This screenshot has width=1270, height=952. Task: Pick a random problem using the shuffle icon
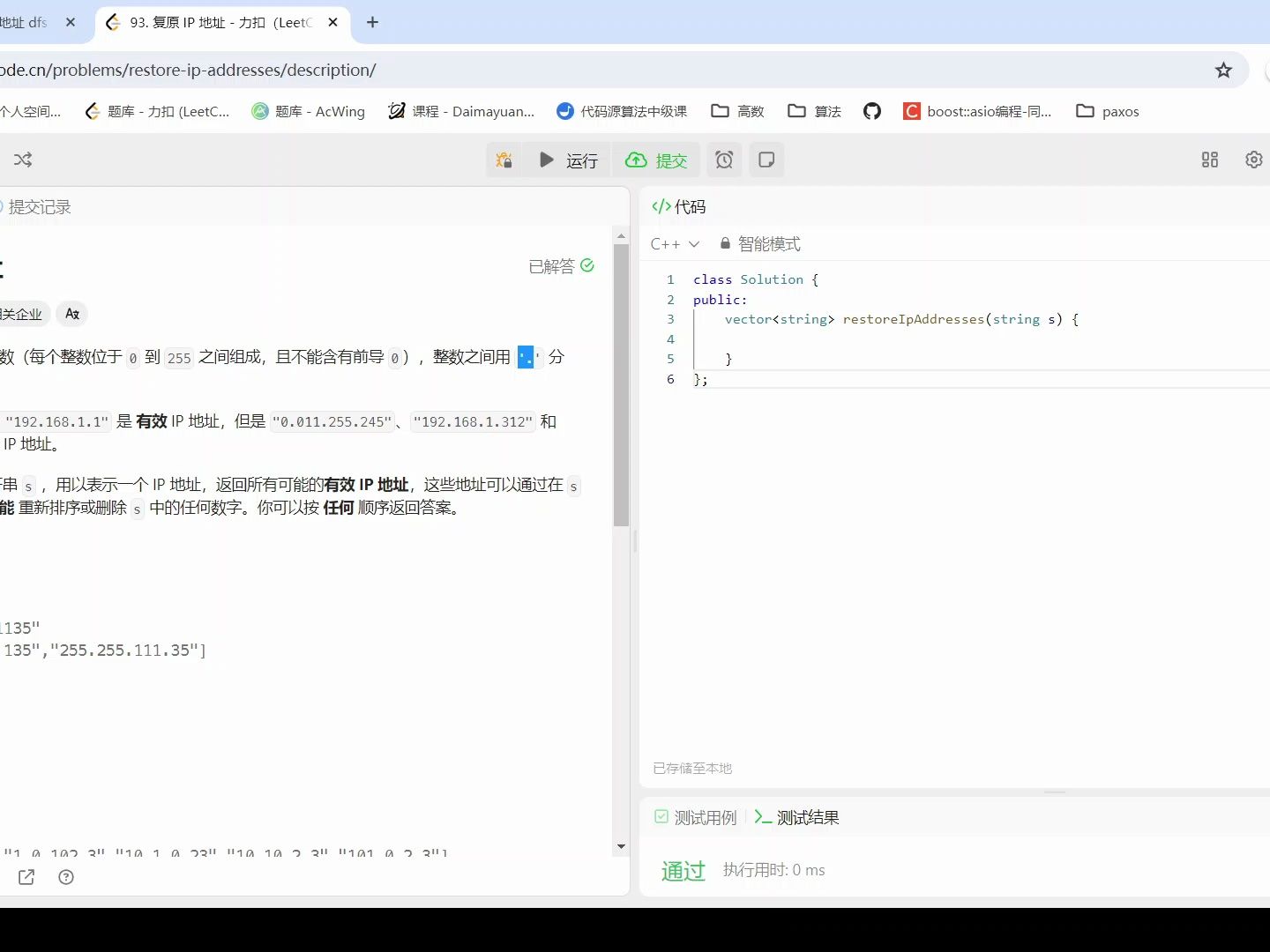pos(22,160)
